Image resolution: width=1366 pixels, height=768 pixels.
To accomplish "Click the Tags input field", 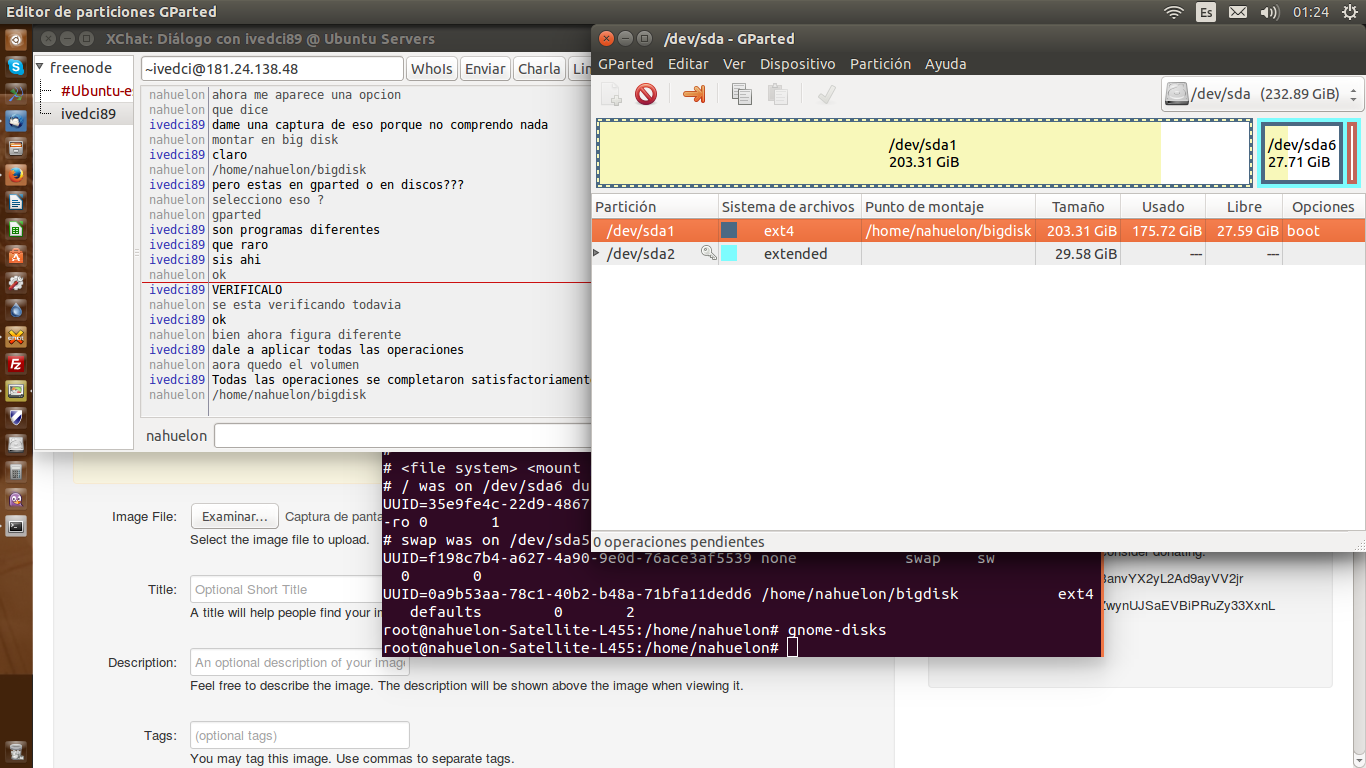I will point(300,735).
